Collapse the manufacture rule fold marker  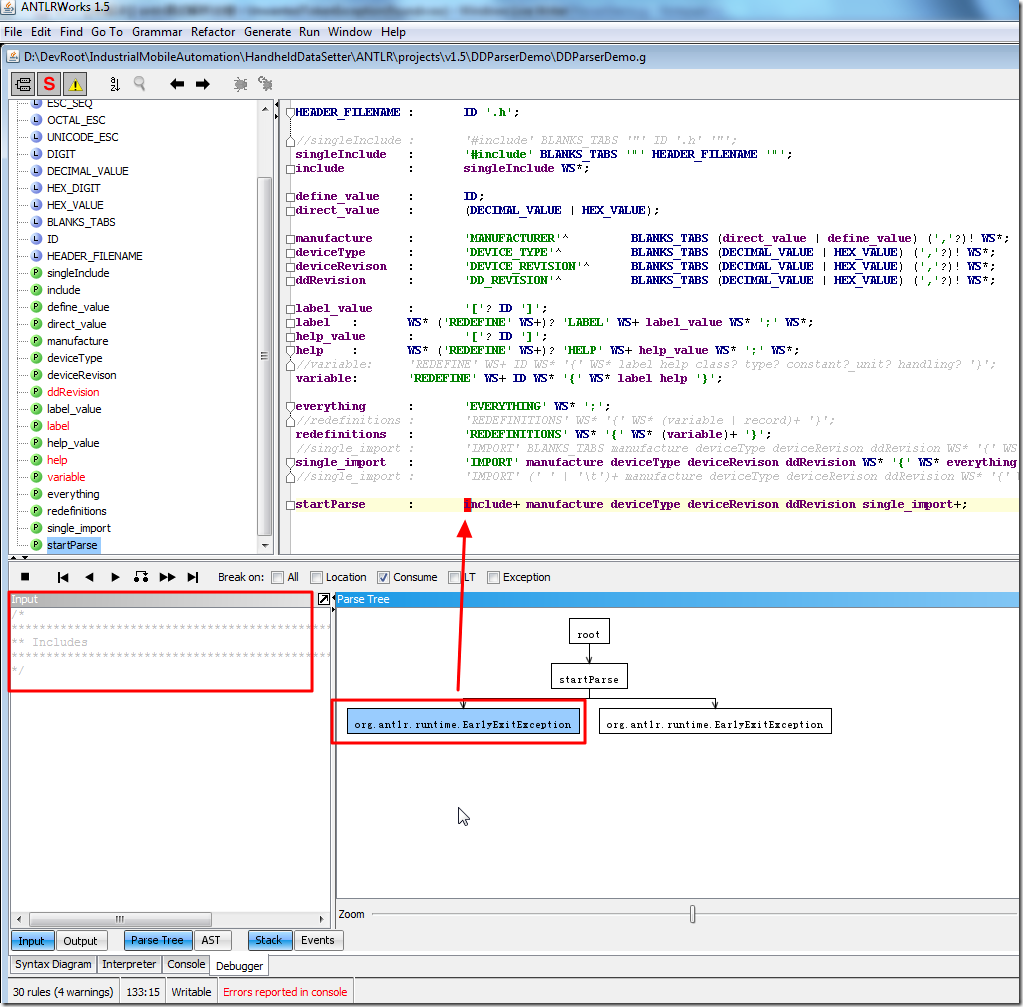coord(289,239)
